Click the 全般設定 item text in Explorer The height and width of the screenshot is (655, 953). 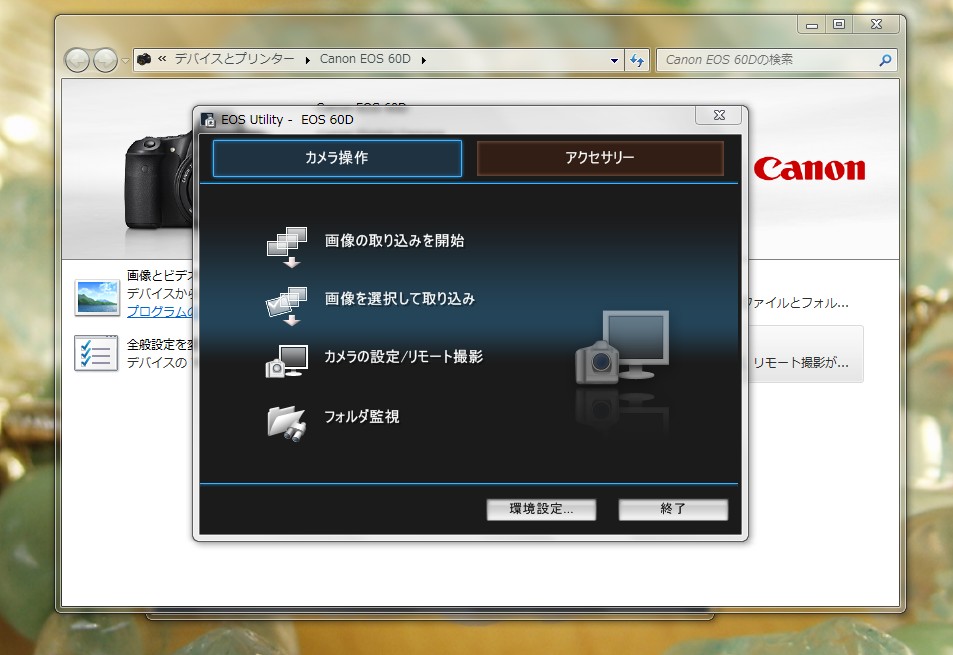coord(160,345)
